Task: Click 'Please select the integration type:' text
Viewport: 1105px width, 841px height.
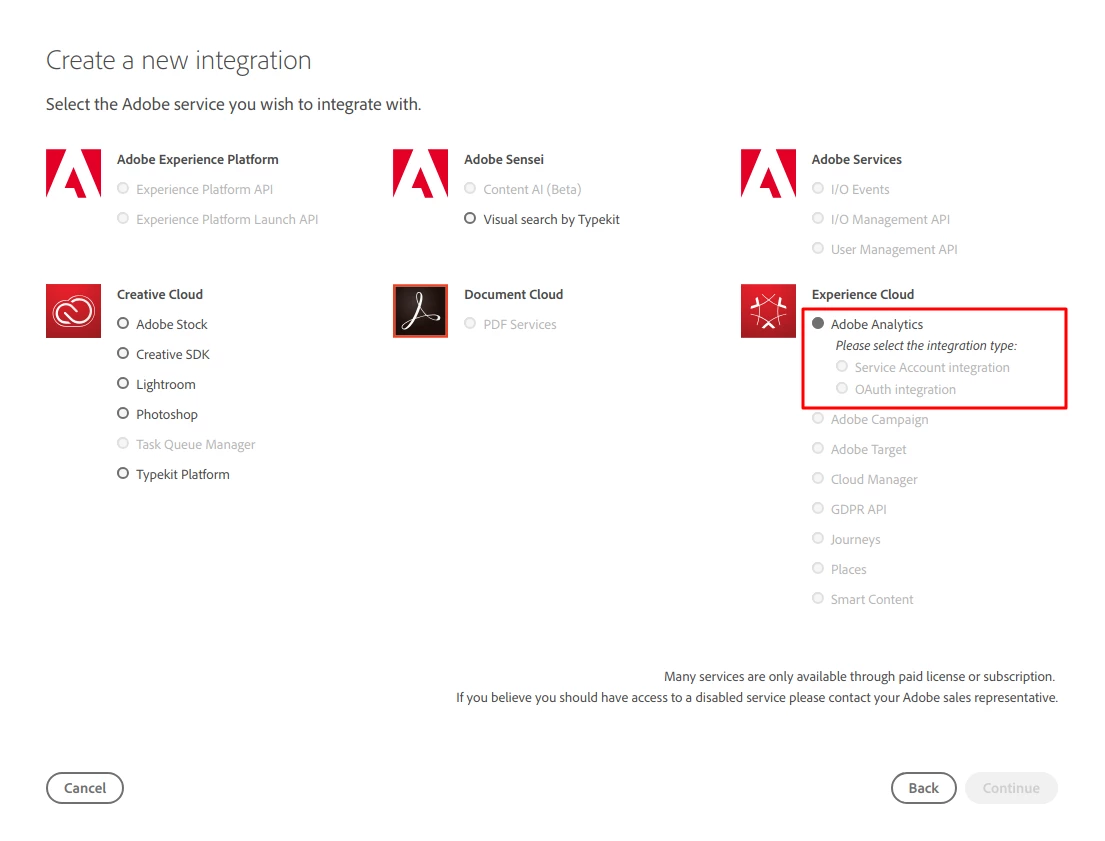Action: coord(926,345)
